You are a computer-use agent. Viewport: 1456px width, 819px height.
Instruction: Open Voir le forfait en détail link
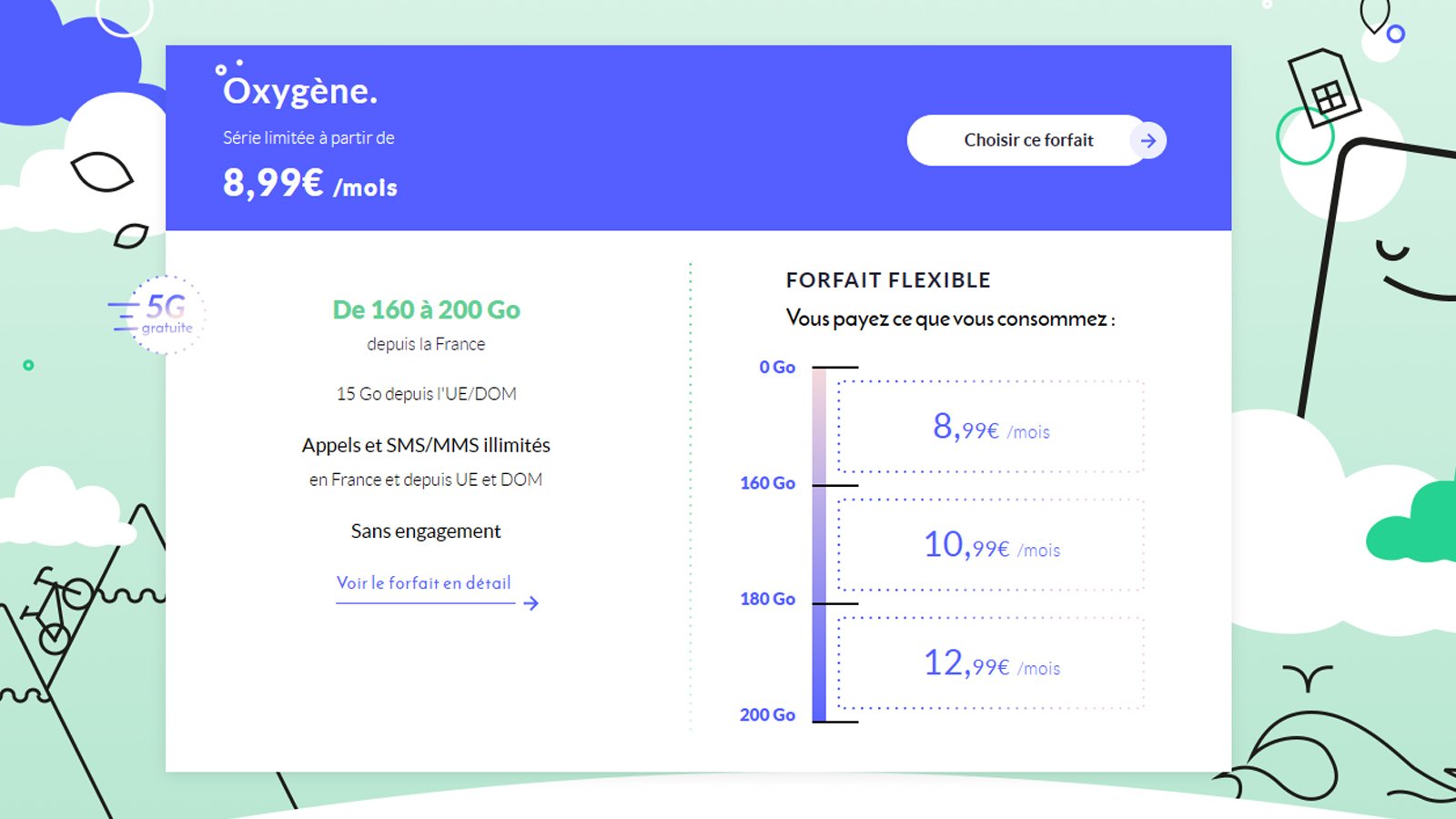tap(424, 583)
